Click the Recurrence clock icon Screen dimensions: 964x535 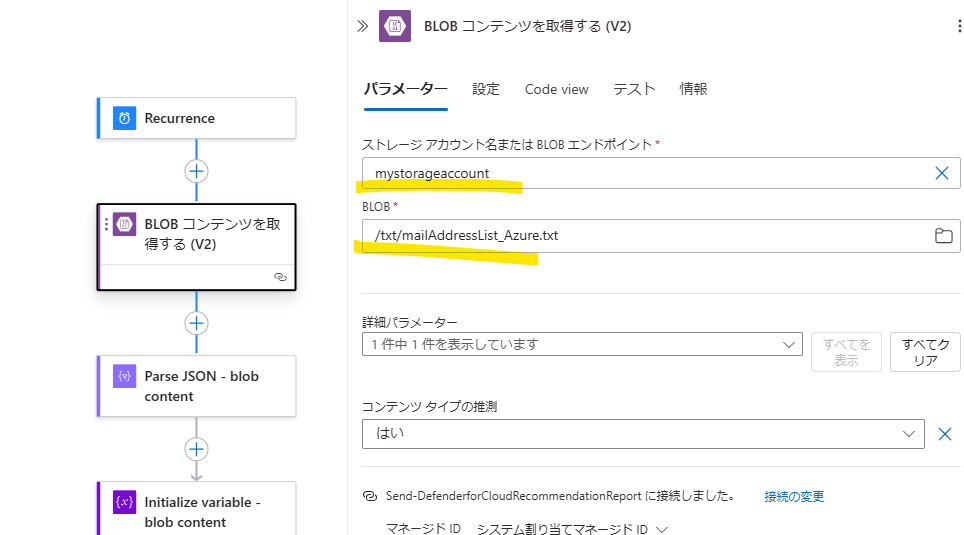pos(124,118)
